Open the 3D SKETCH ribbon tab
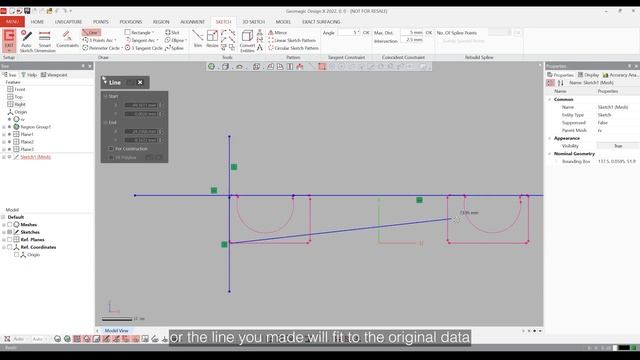The image size is (640, 360). [x=253, y=22]
